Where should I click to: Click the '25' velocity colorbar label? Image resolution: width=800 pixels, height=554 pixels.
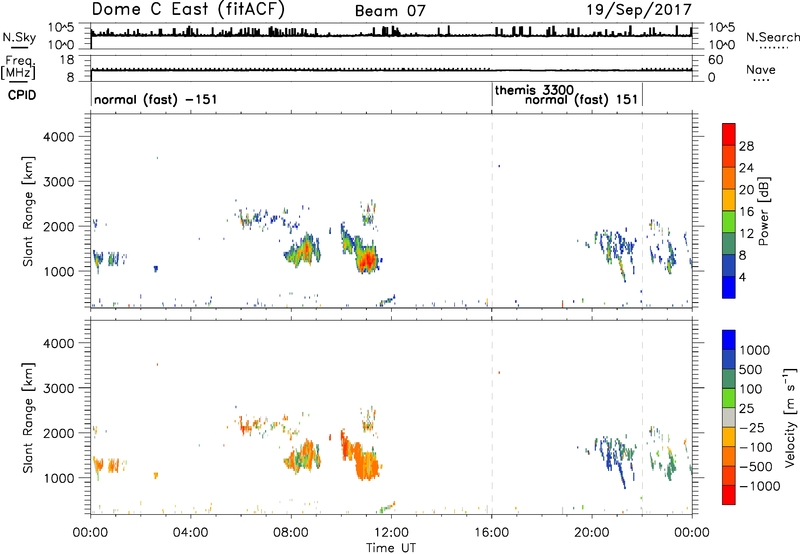click(746, 409)
